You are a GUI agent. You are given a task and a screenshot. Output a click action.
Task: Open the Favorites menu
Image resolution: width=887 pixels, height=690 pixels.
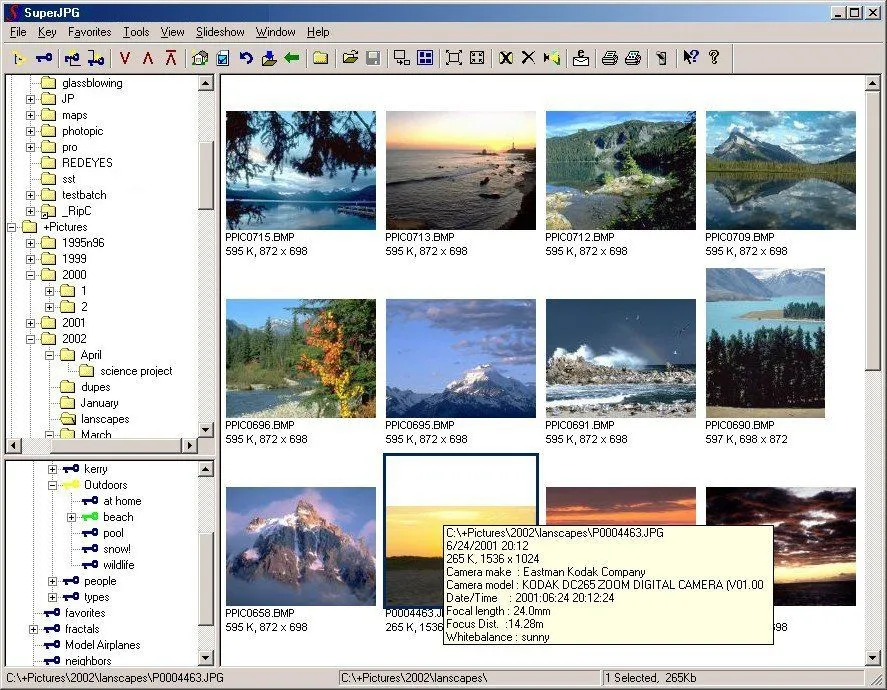point(89,31)
